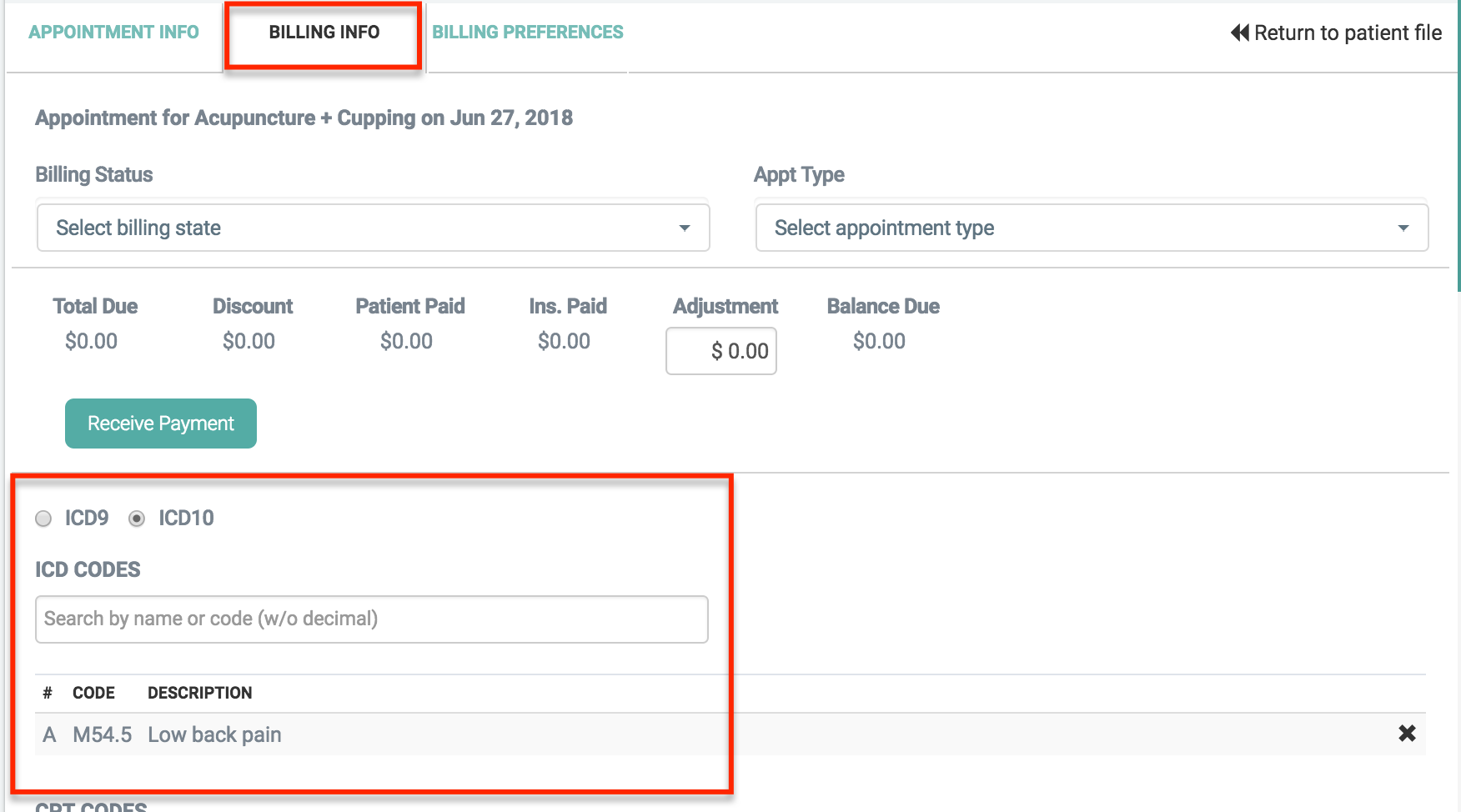Click the ICD codes search box

click(x=371, y=619)
